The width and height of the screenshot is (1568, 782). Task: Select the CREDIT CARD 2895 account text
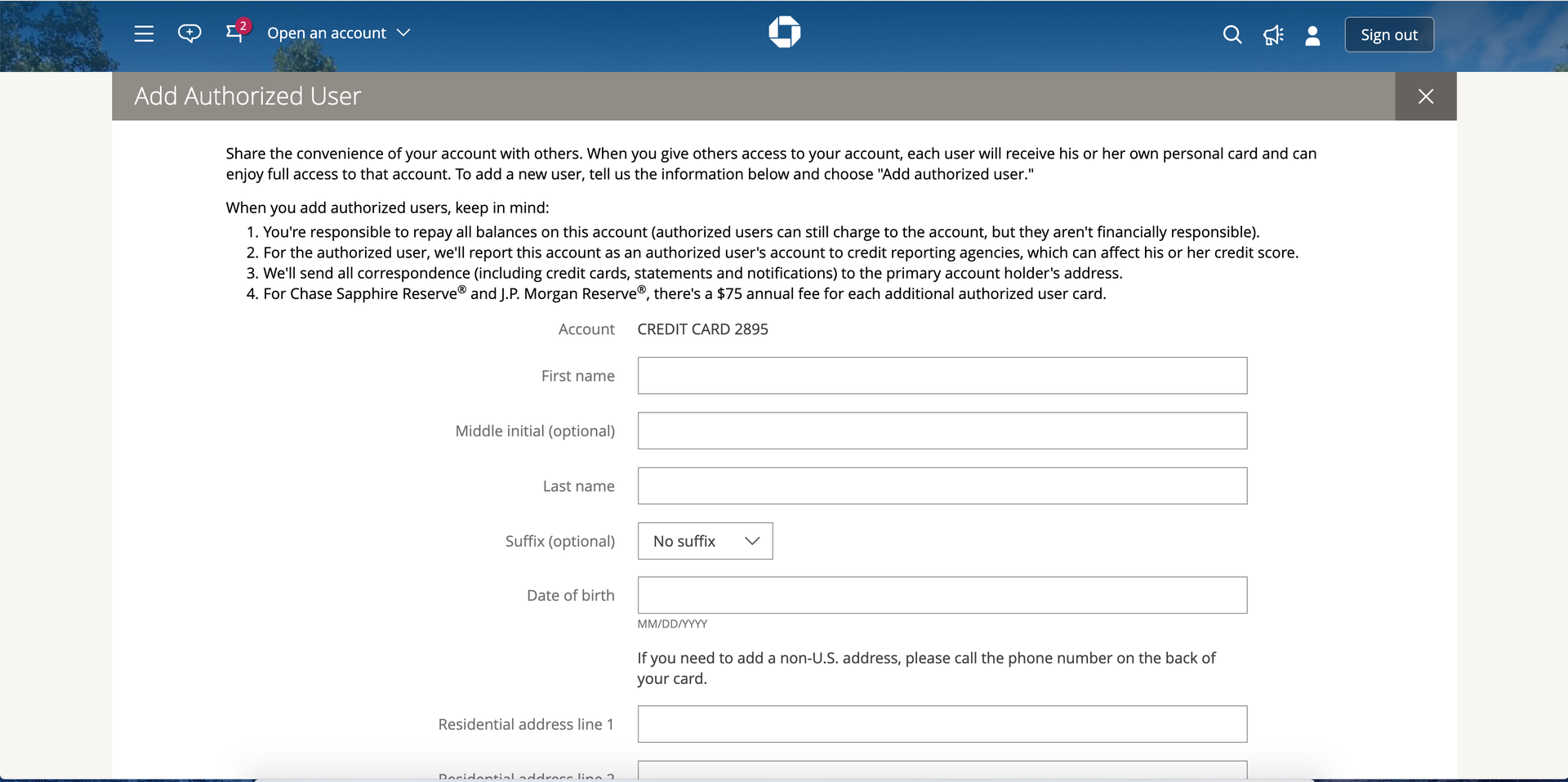[702, 329]
